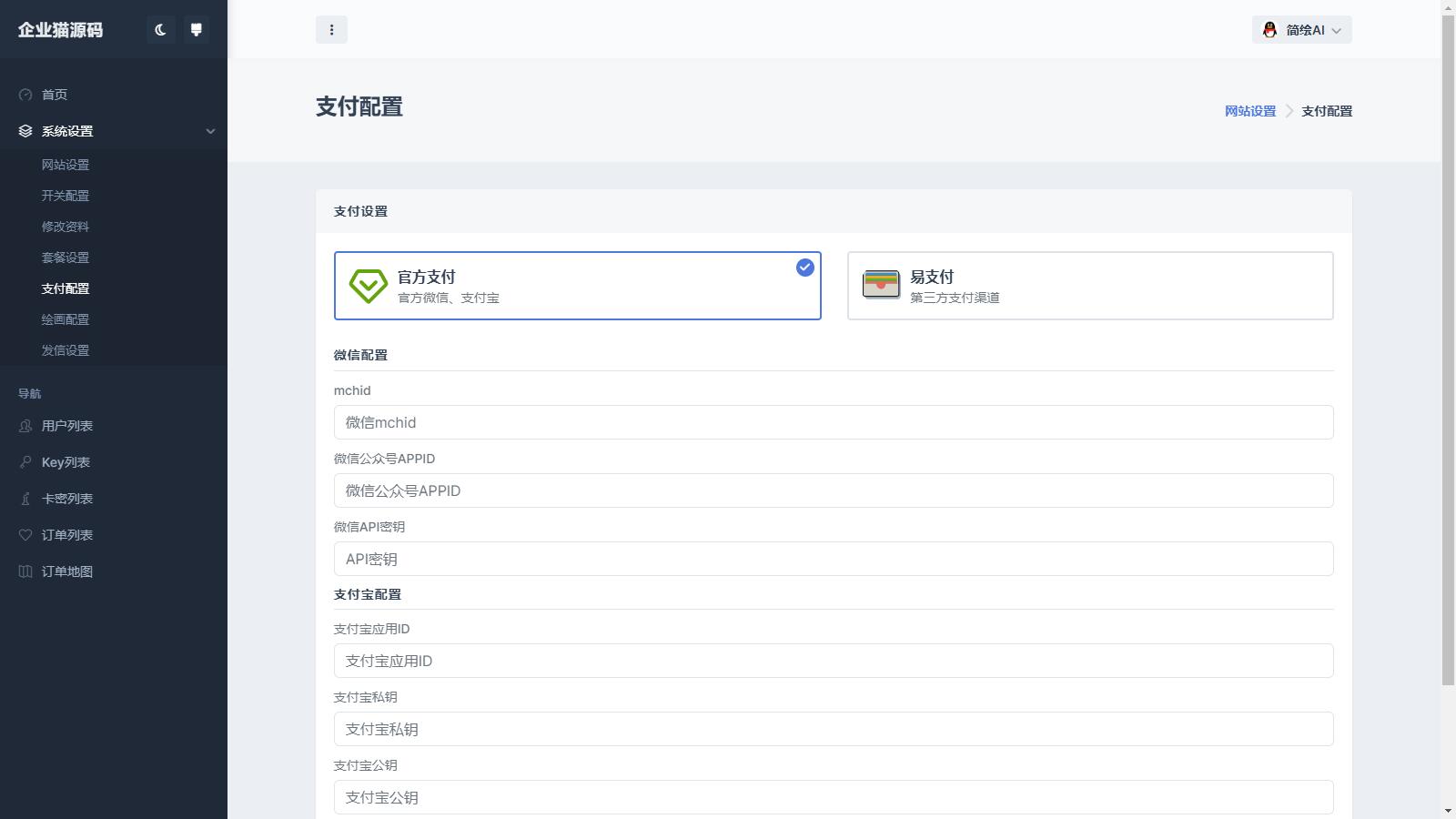Image resolution: width=1456 pixels, height=819 pixels.
Task: Toggle dark mode with the moon icon
Action: (x=161, y=30)
